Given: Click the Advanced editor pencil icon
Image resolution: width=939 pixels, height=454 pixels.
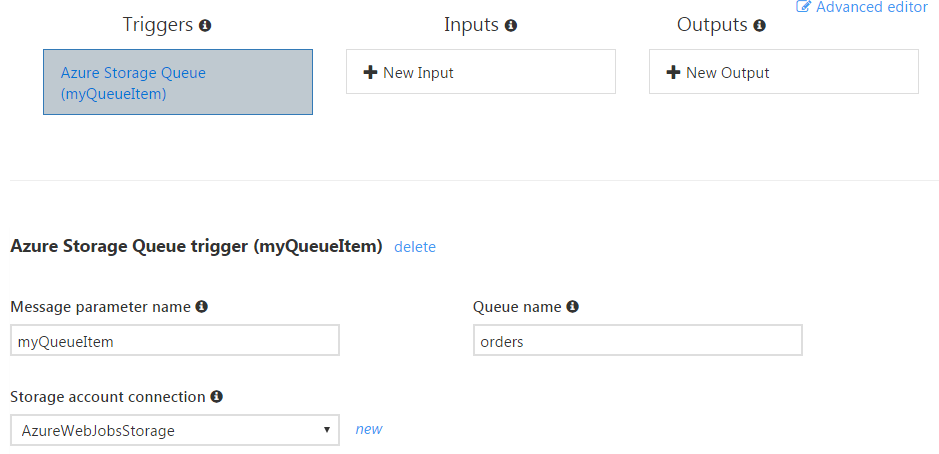Looking at the screenshot, I should 803,7.
